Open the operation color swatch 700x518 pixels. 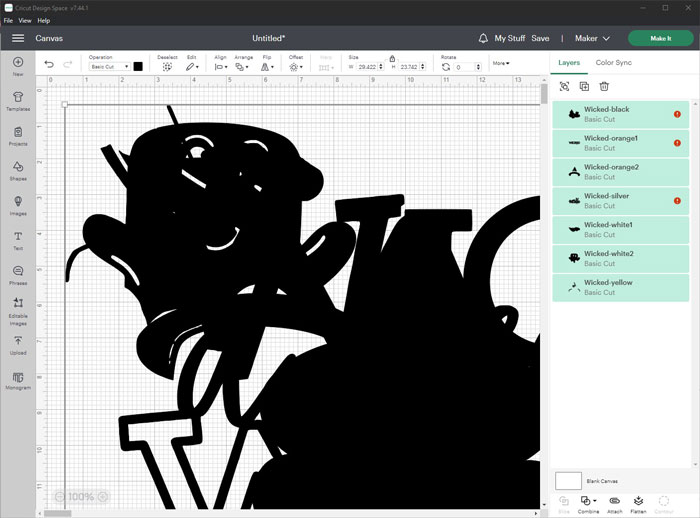click(138, 67)
